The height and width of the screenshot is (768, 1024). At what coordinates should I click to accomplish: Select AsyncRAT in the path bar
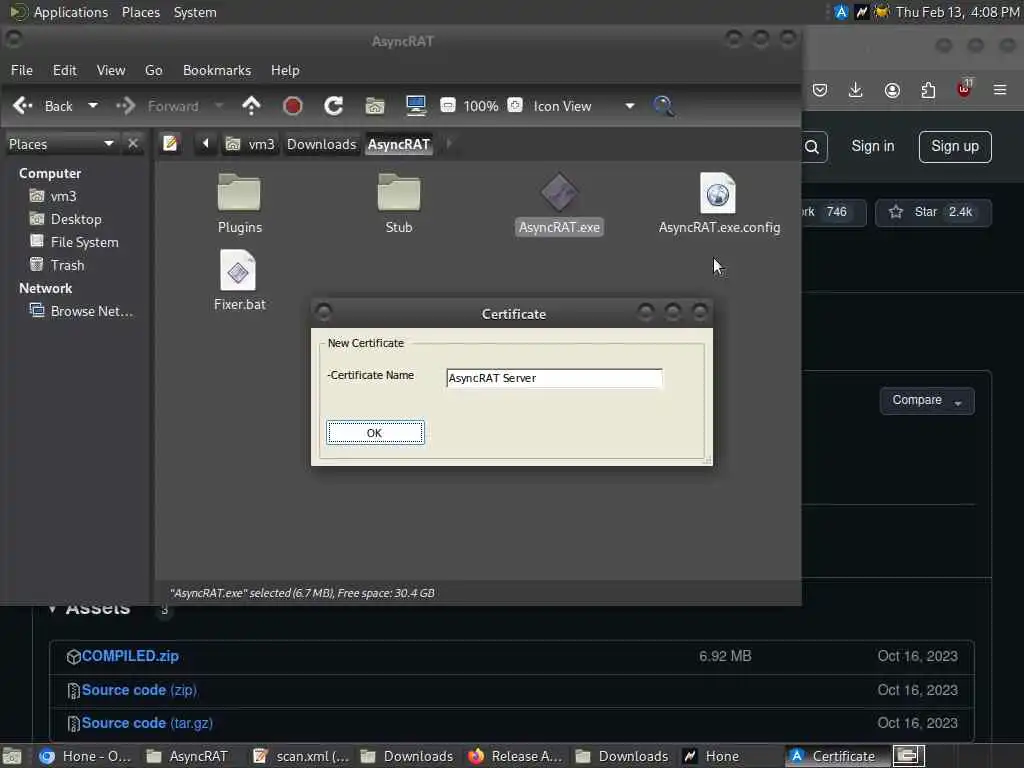tap(398, 144)
